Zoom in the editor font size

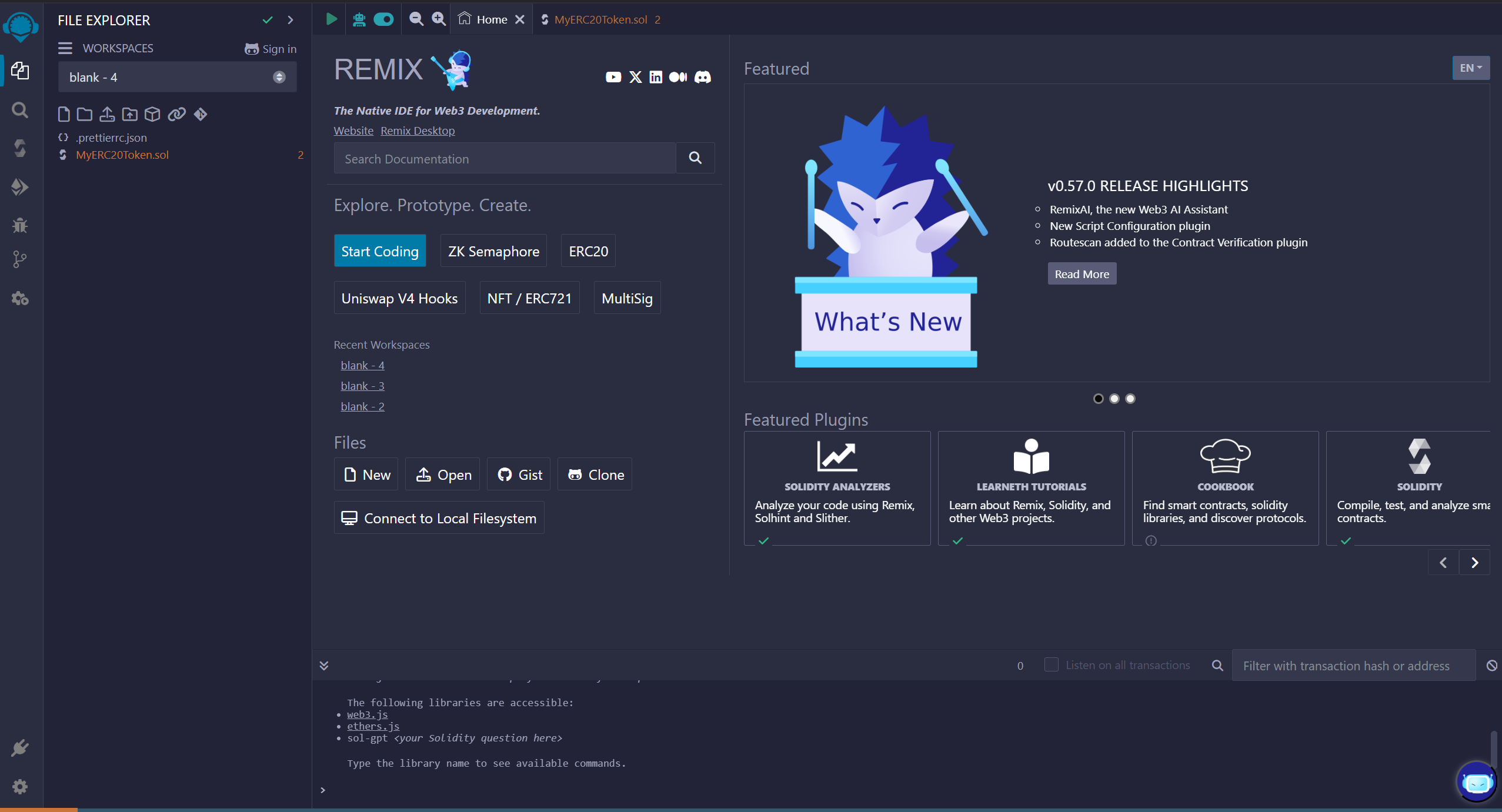[439, 19]
